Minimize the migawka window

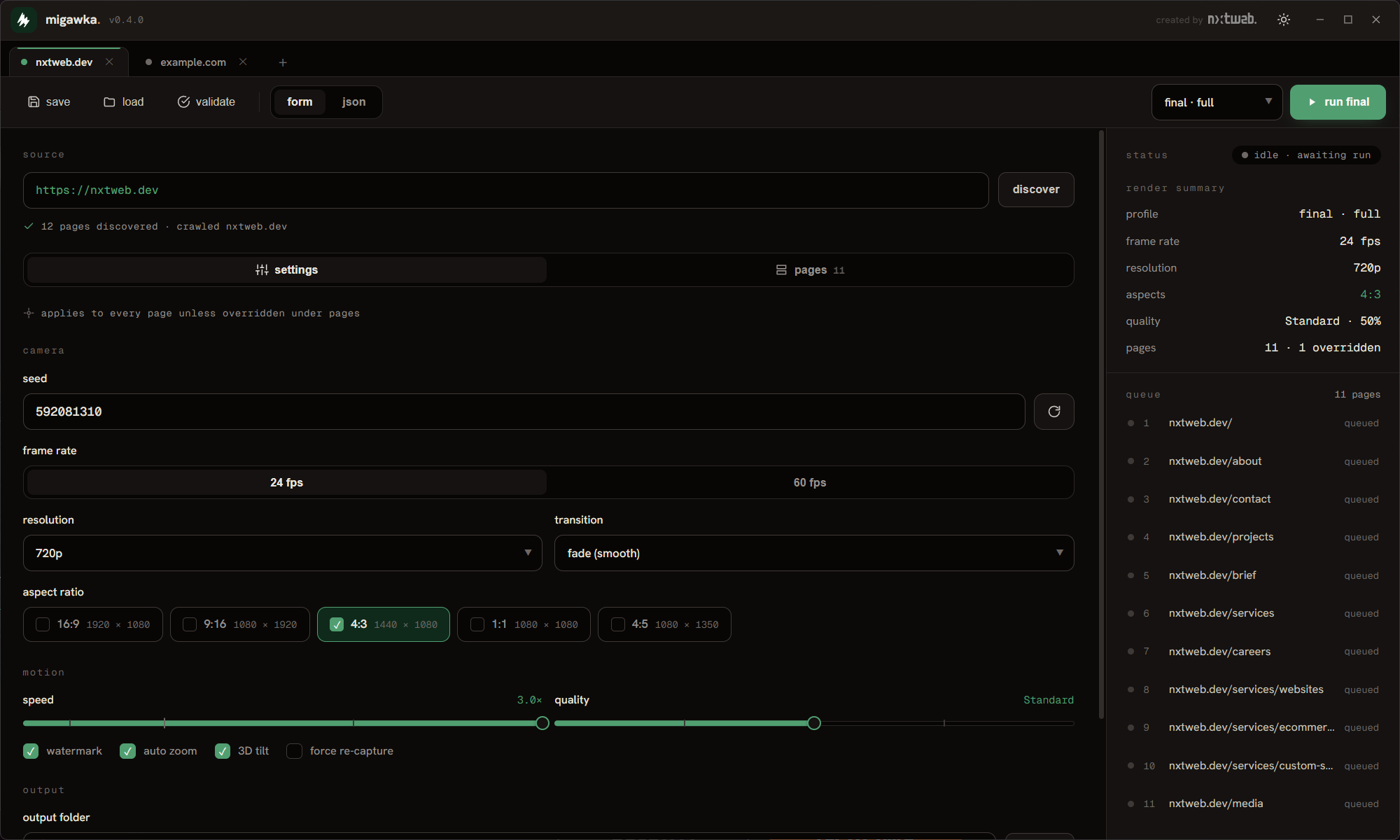[x=1320, y=20]
